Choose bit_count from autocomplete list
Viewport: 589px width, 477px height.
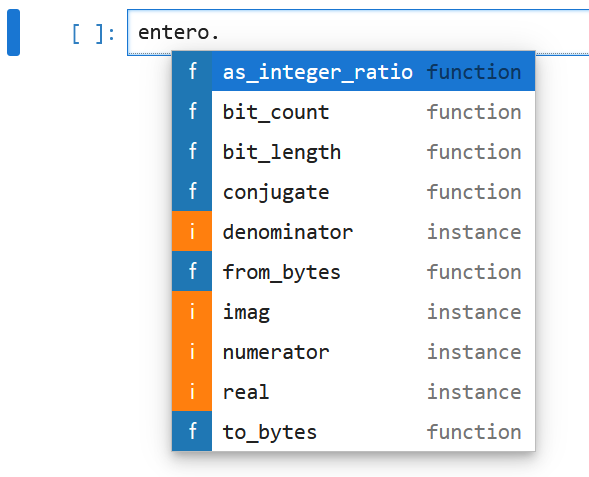[x=353, y=111]
